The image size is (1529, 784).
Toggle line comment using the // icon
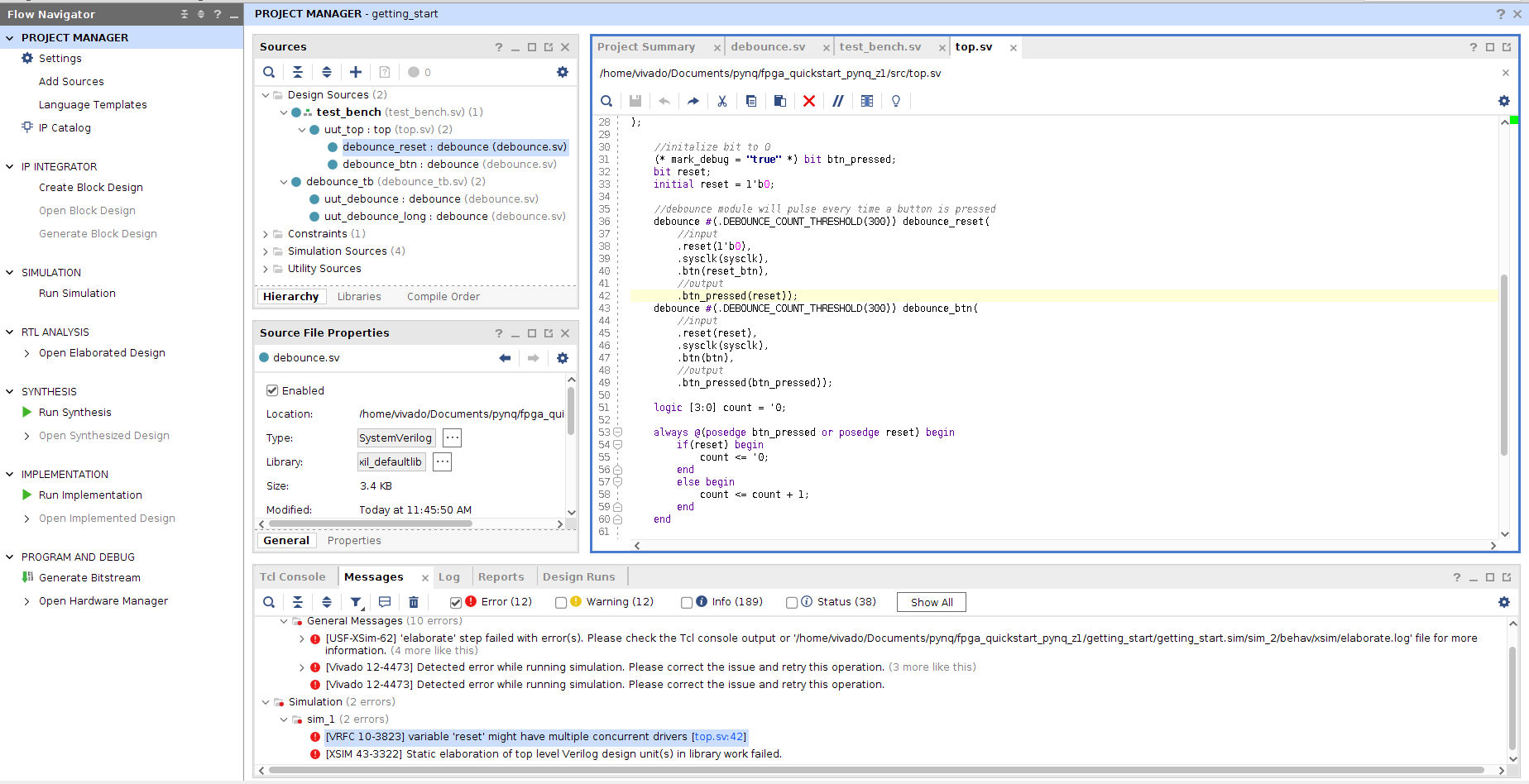point(838,101)
